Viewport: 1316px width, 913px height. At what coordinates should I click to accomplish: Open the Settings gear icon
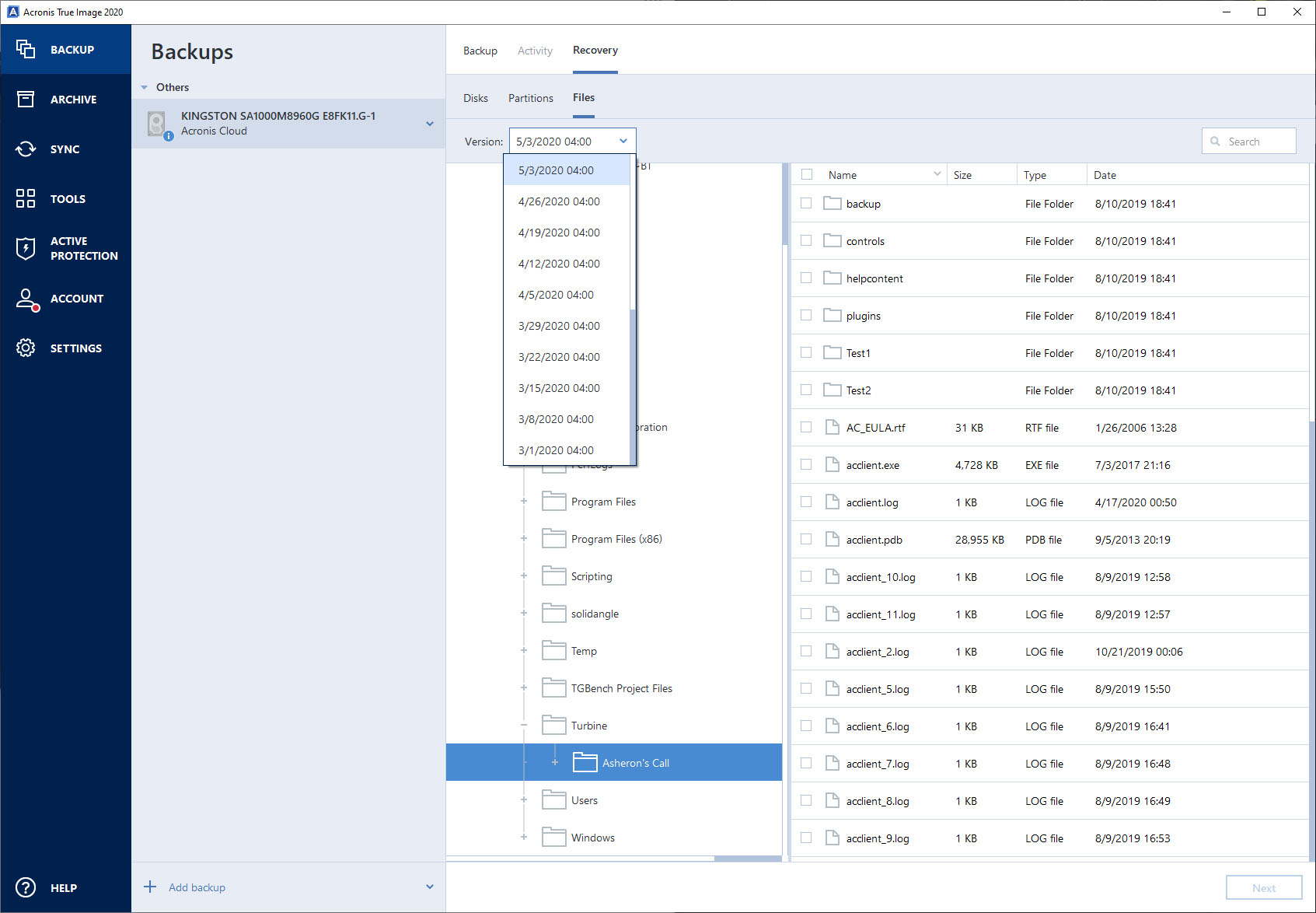pos(26,348)
